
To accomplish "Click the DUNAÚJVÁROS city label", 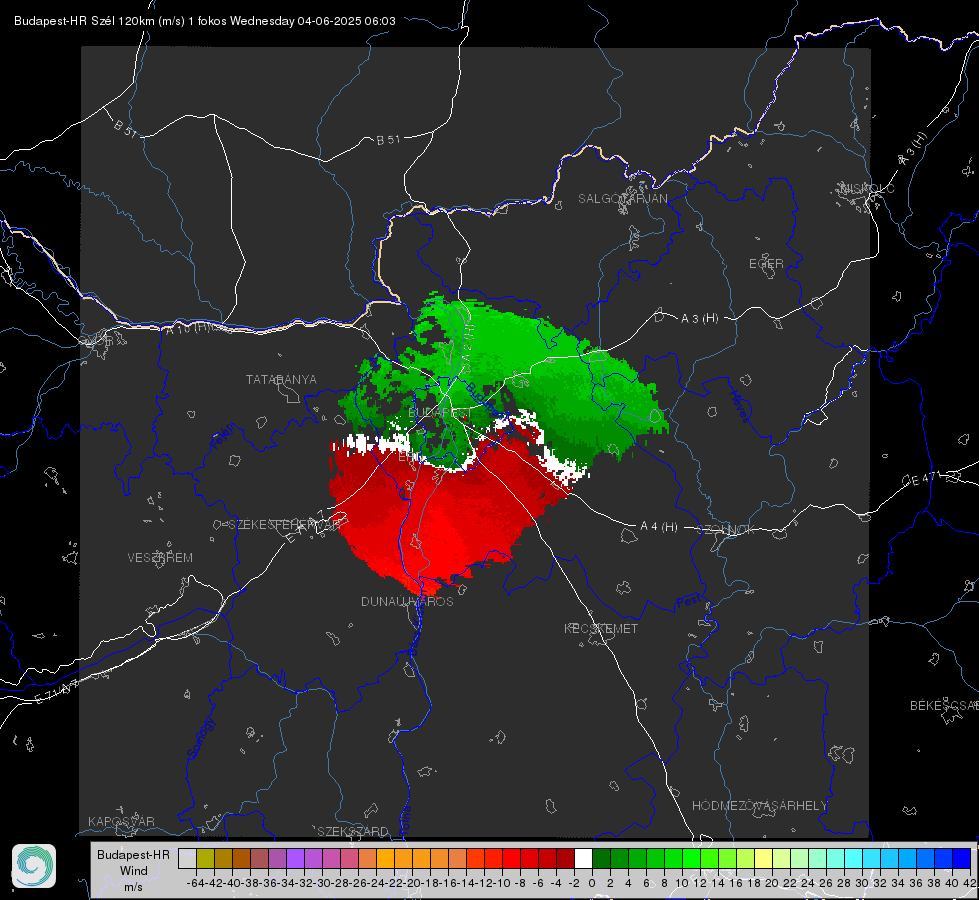I will tap(407, 601).
